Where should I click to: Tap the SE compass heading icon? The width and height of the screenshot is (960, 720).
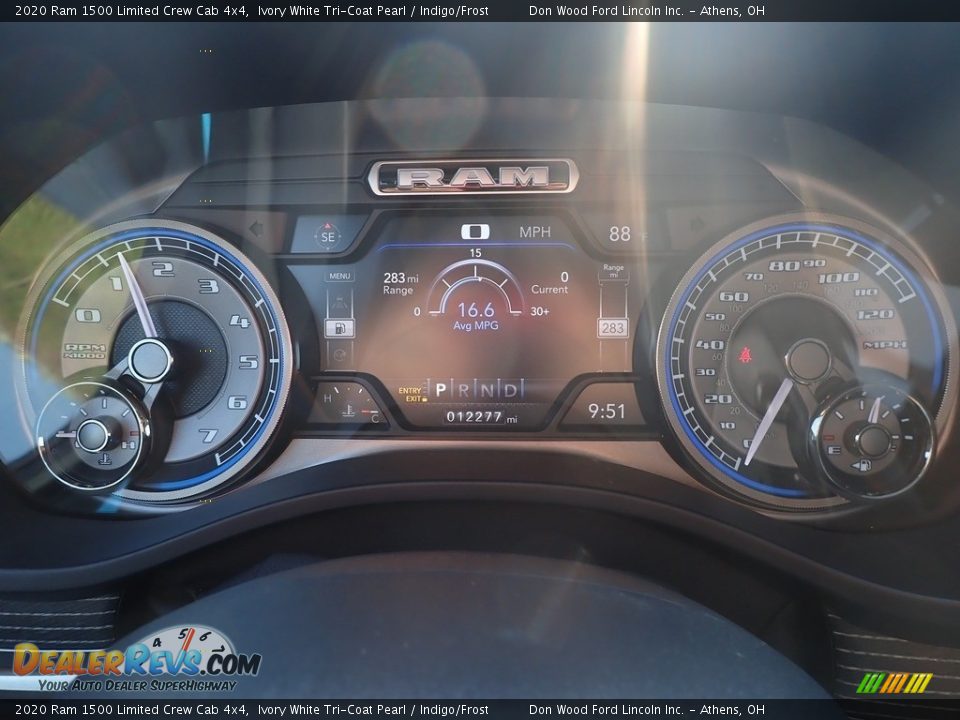328,236
